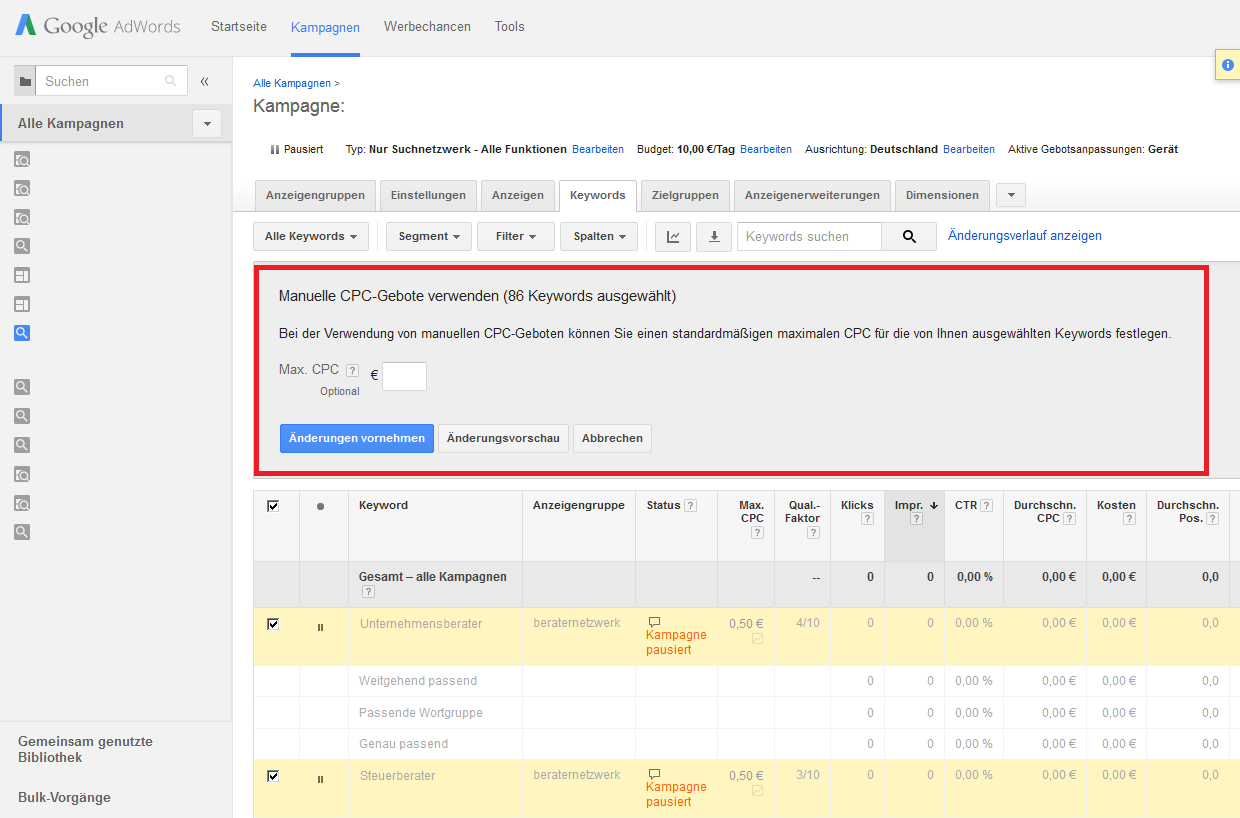Open the Klicks column help icon

click(867, 519)
